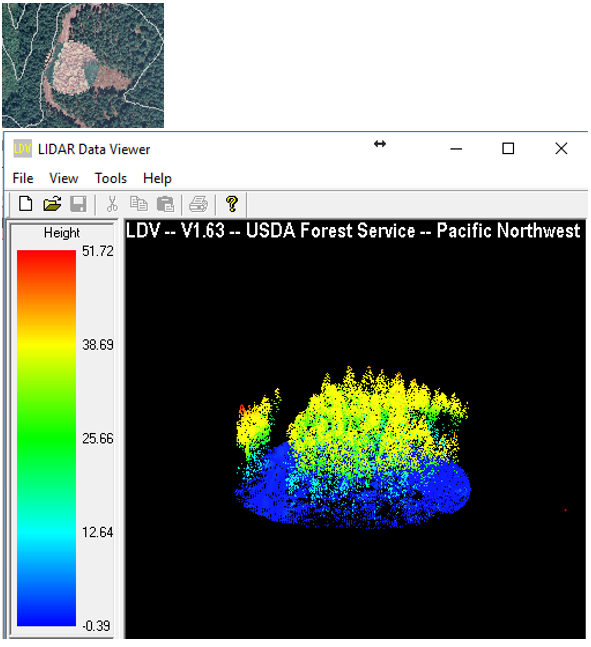The image size is (591, 647).
Task: Click the New document toolbar icon
Action: click(x=26, y=204)
